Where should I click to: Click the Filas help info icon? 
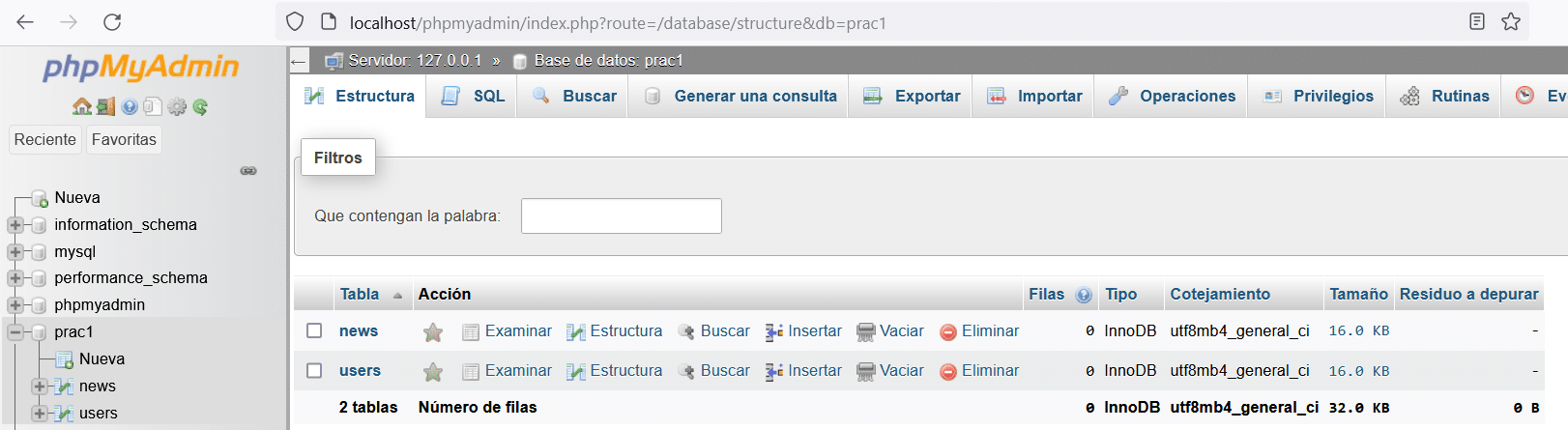pyautogui.click(x=1084, y=296)
